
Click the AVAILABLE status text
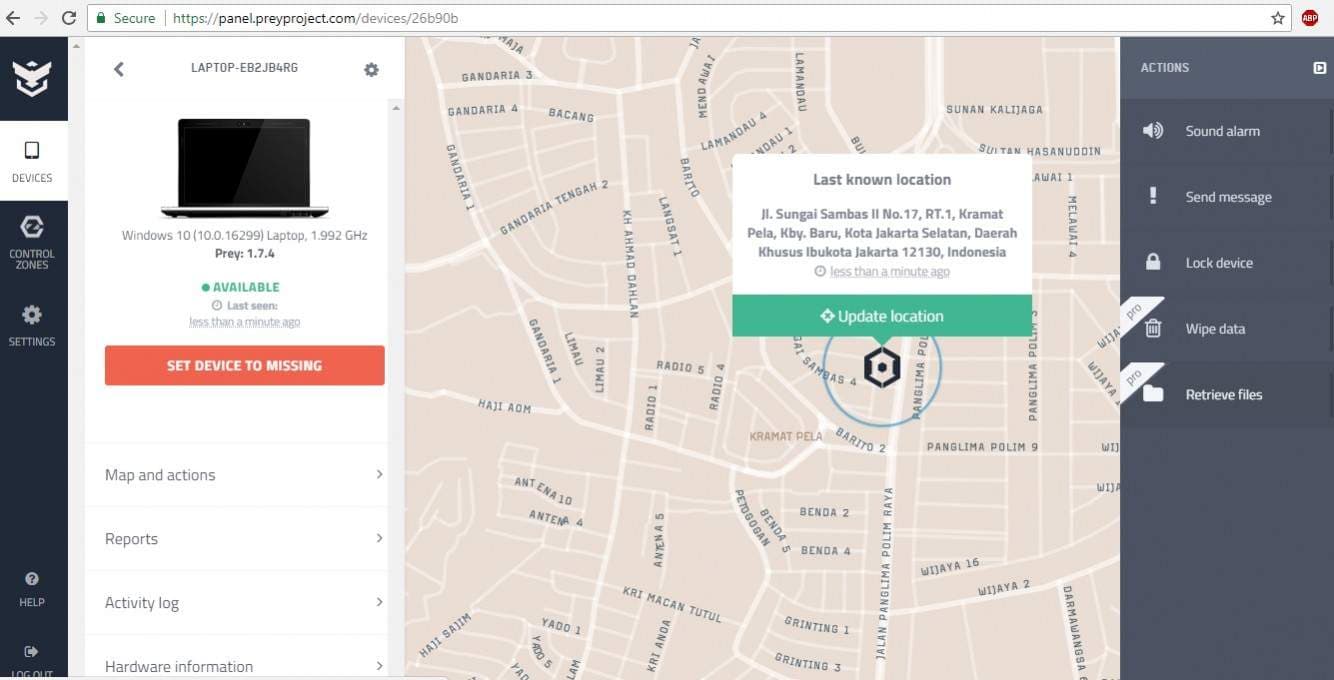pos(245,287)
